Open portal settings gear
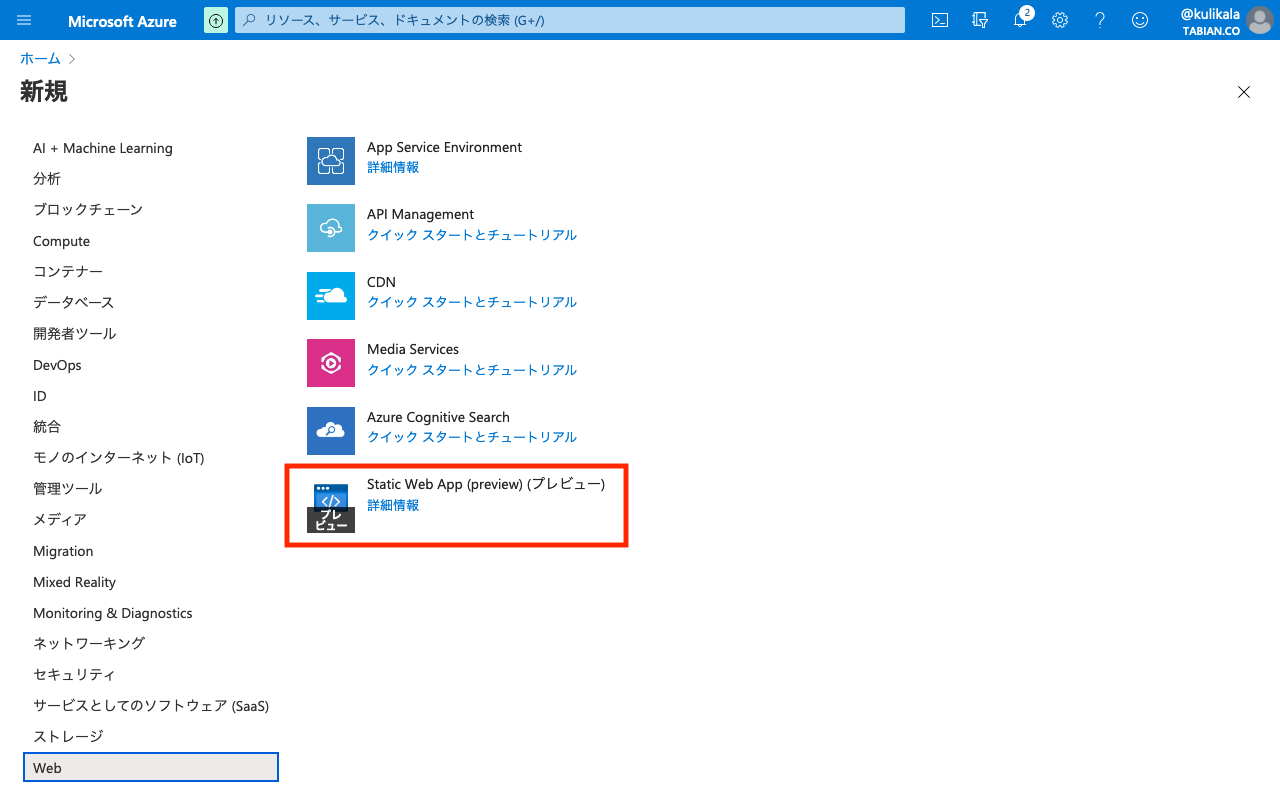Viewport: 1280px width, 800px height. tap(1060, 20)
